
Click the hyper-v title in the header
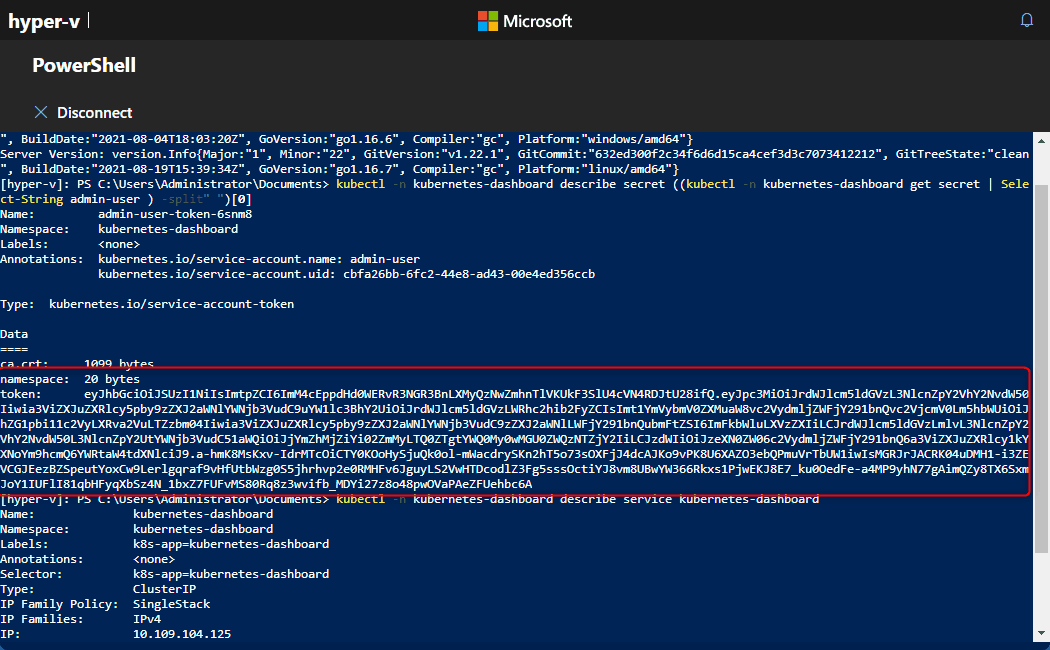[44, 21]
